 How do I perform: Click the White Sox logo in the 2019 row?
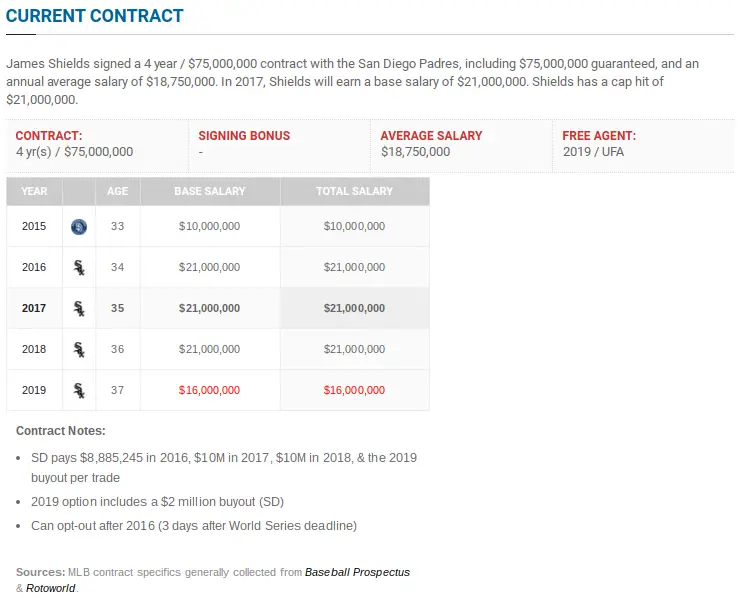coord(79,390)
